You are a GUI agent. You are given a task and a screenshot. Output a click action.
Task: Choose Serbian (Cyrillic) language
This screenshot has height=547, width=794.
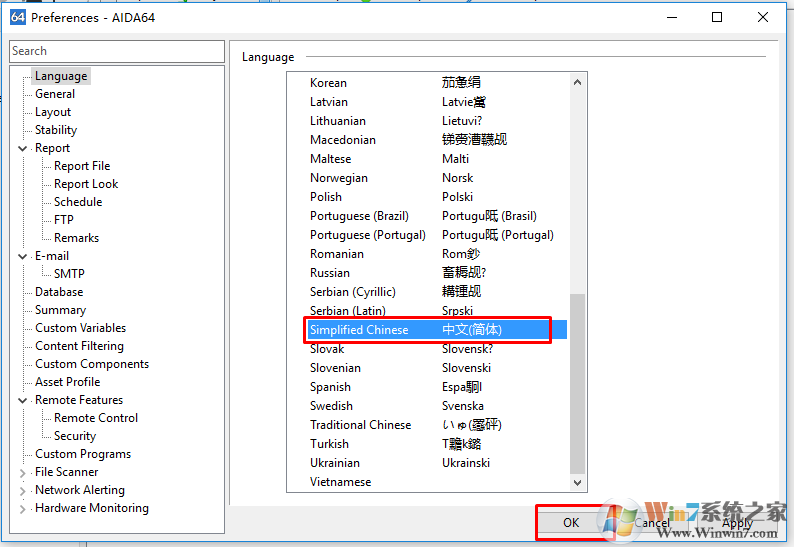pyautogui.click(x=428, y=292)
